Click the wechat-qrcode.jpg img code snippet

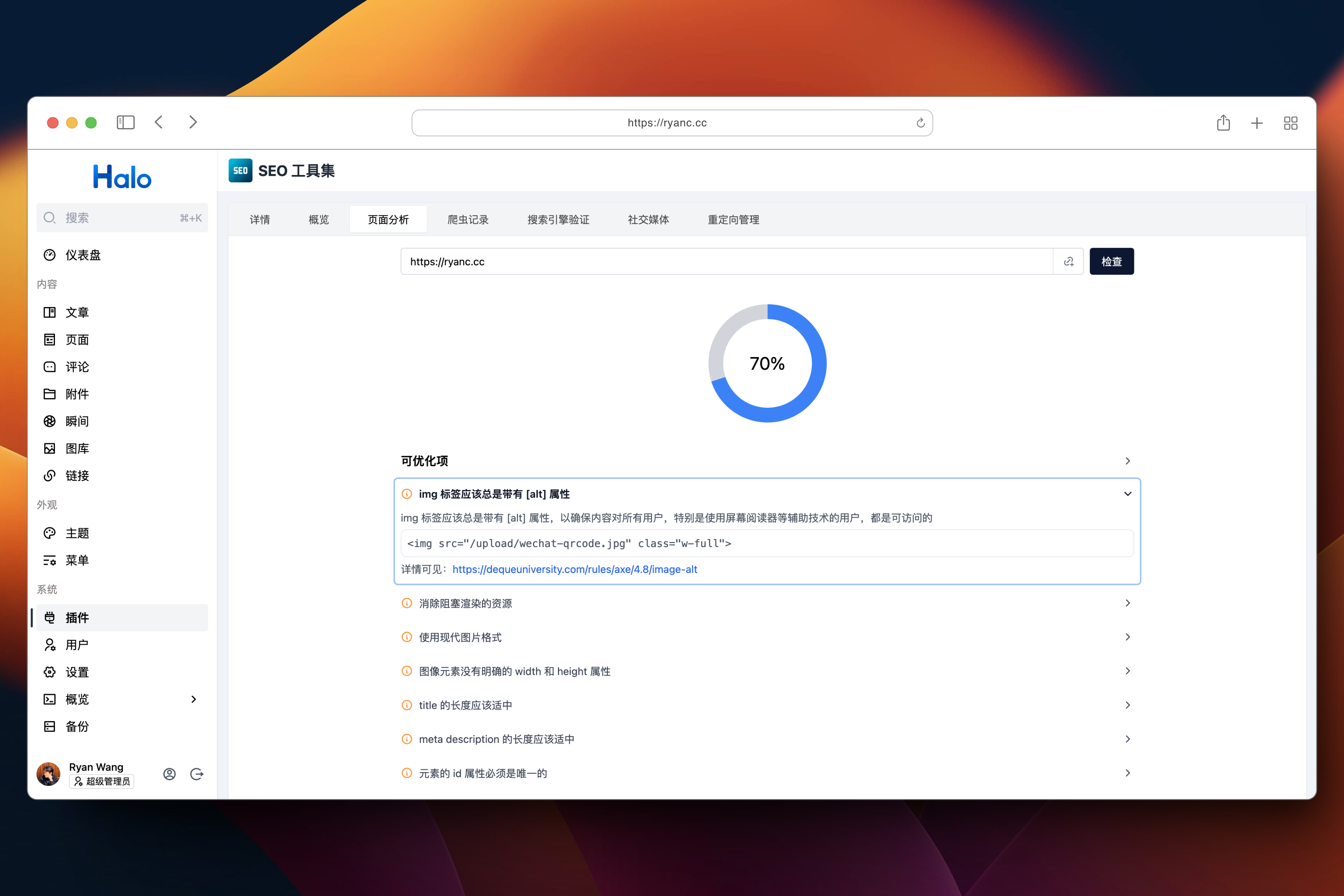(x=767, y=544)
